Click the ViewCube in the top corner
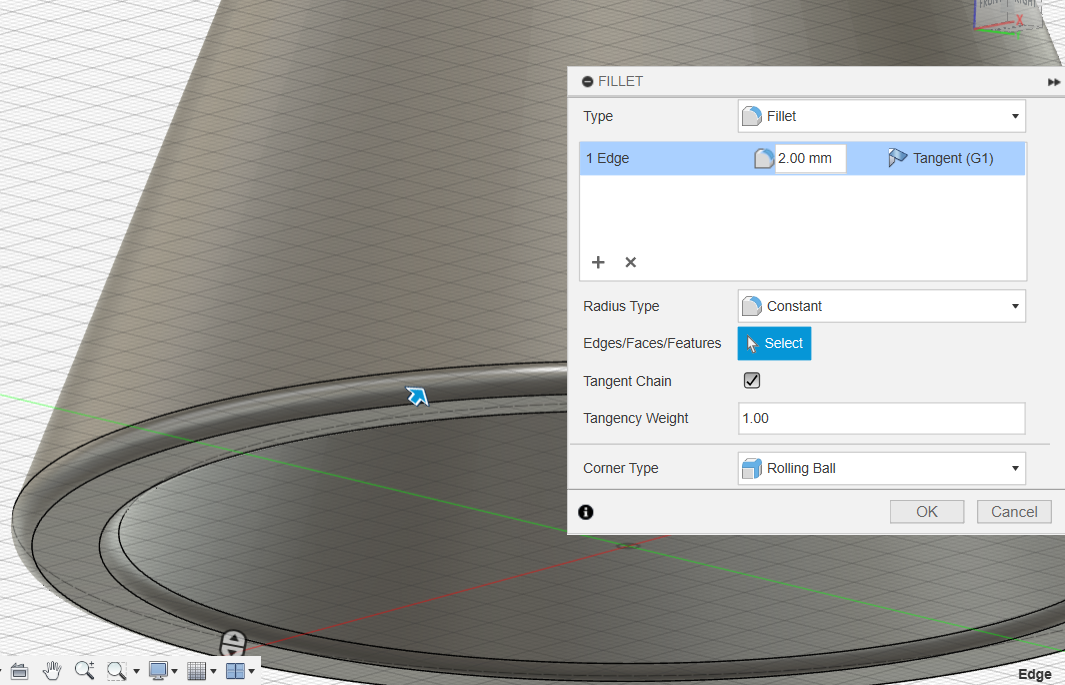 1011,15
